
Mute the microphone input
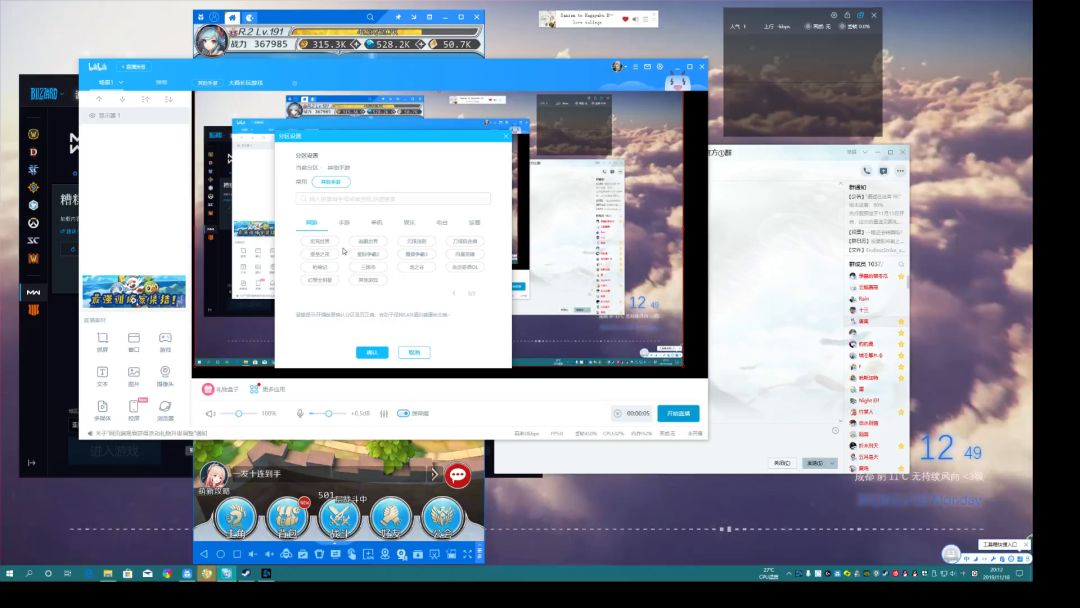coord(300,413)
